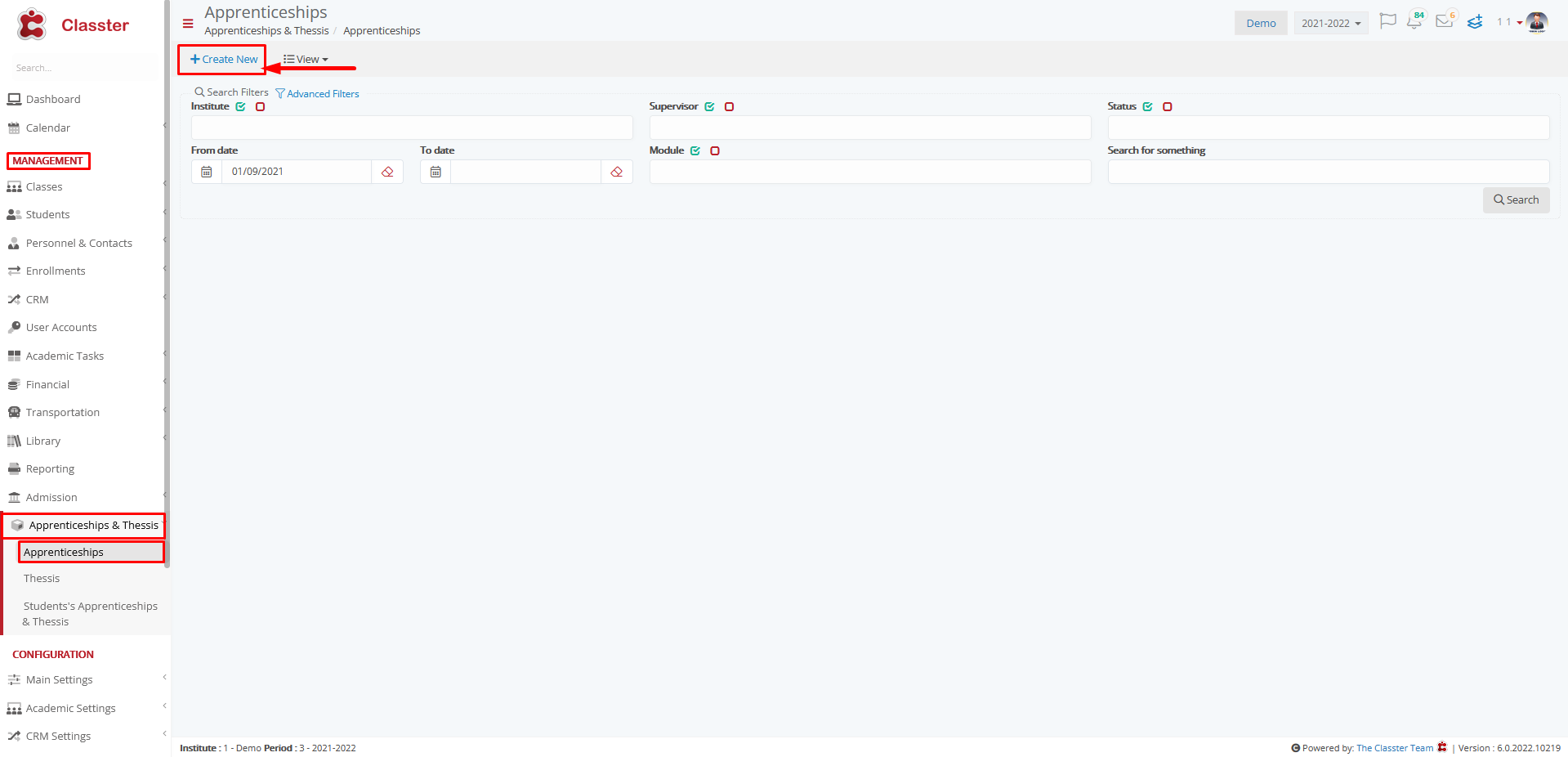The height and width of the screenshot is (757, 1568).
Task: Toggle the hamburger menu icon
Action: coord(188,24)
